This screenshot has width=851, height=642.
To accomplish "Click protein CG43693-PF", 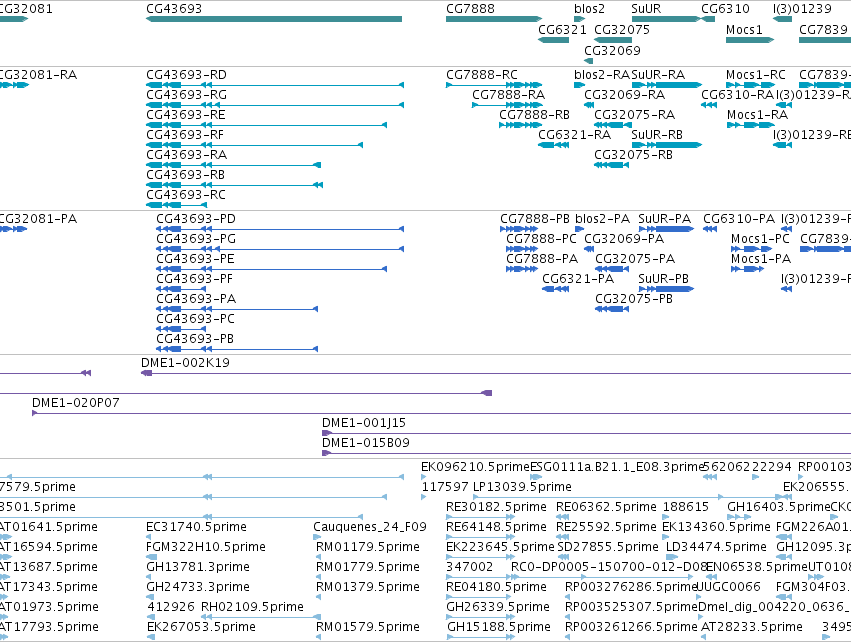I will (x=194, y=279).
